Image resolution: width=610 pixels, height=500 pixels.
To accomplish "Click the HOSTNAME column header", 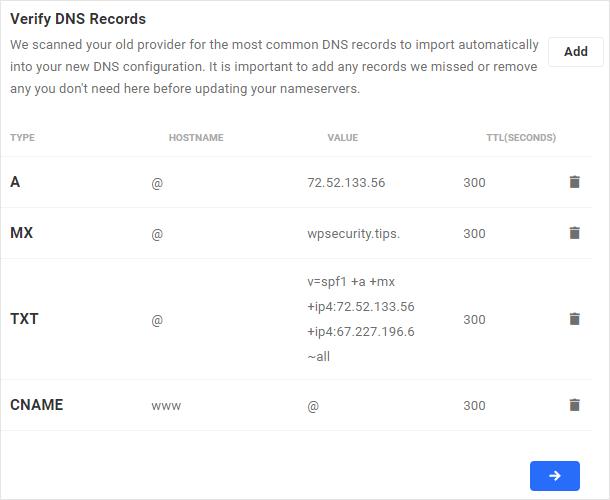I will point(196,138).
